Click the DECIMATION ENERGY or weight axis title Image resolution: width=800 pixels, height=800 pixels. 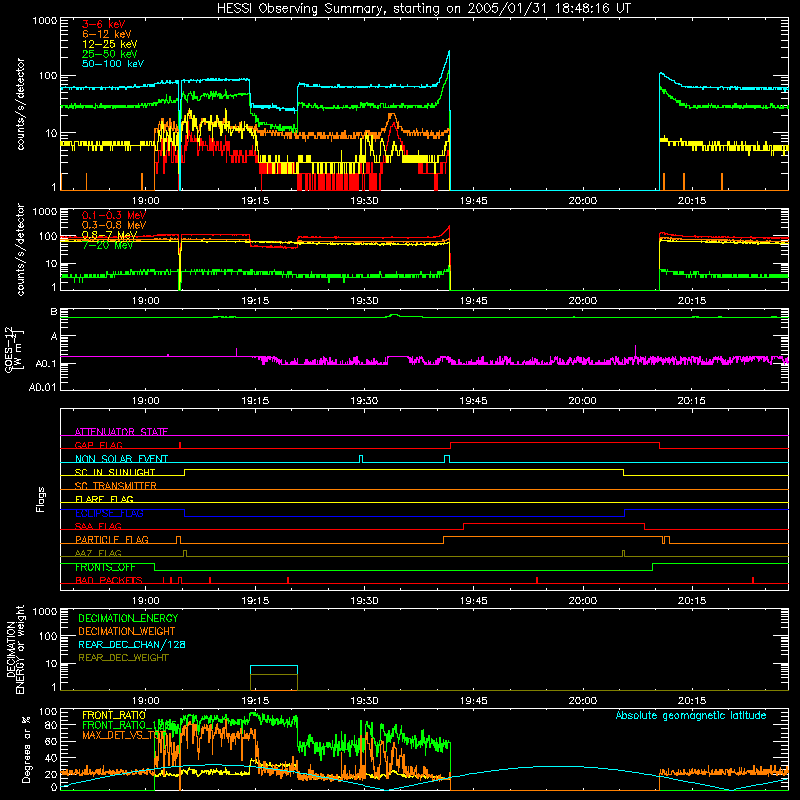pos(15,649)
